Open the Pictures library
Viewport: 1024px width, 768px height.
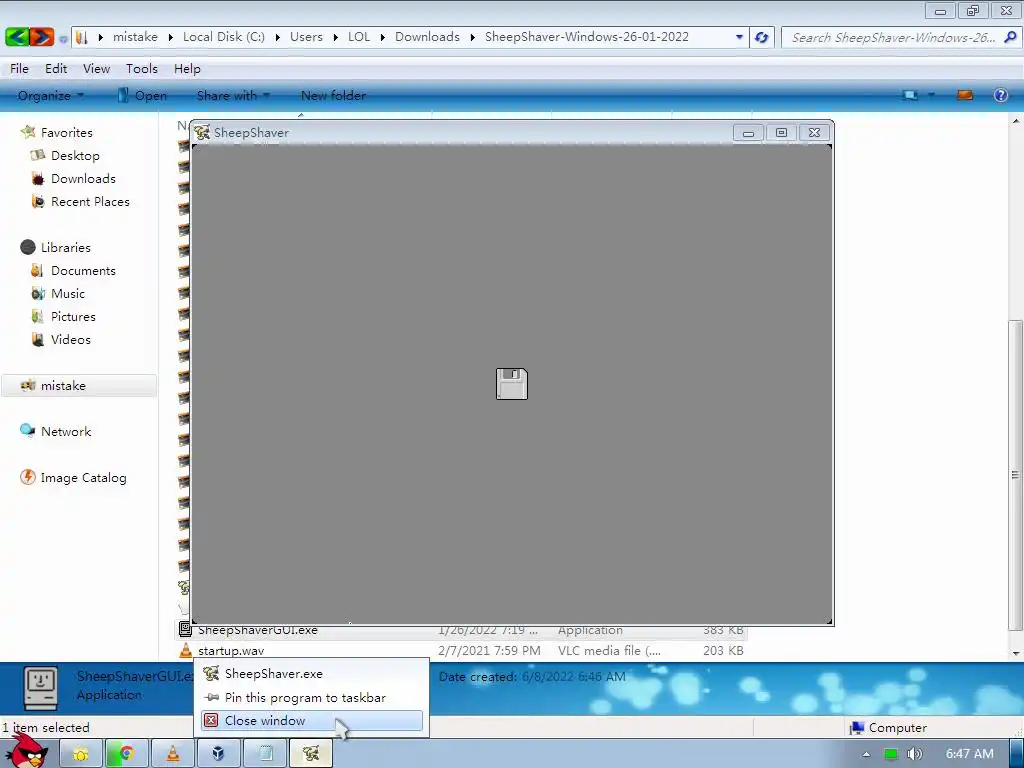coord(73,317)
